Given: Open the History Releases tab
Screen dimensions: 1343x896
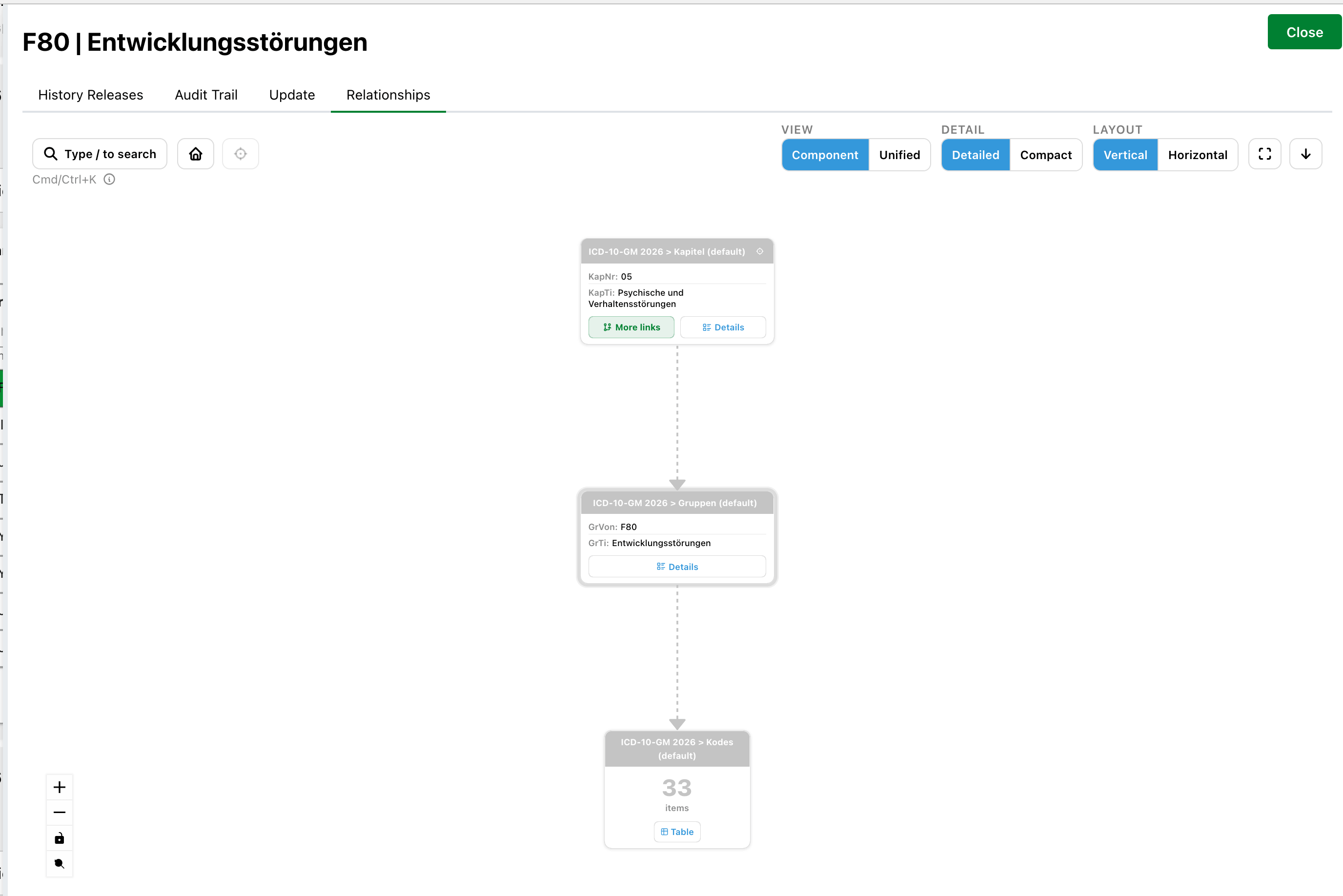Looking at the screenshot, I should 91,95.
